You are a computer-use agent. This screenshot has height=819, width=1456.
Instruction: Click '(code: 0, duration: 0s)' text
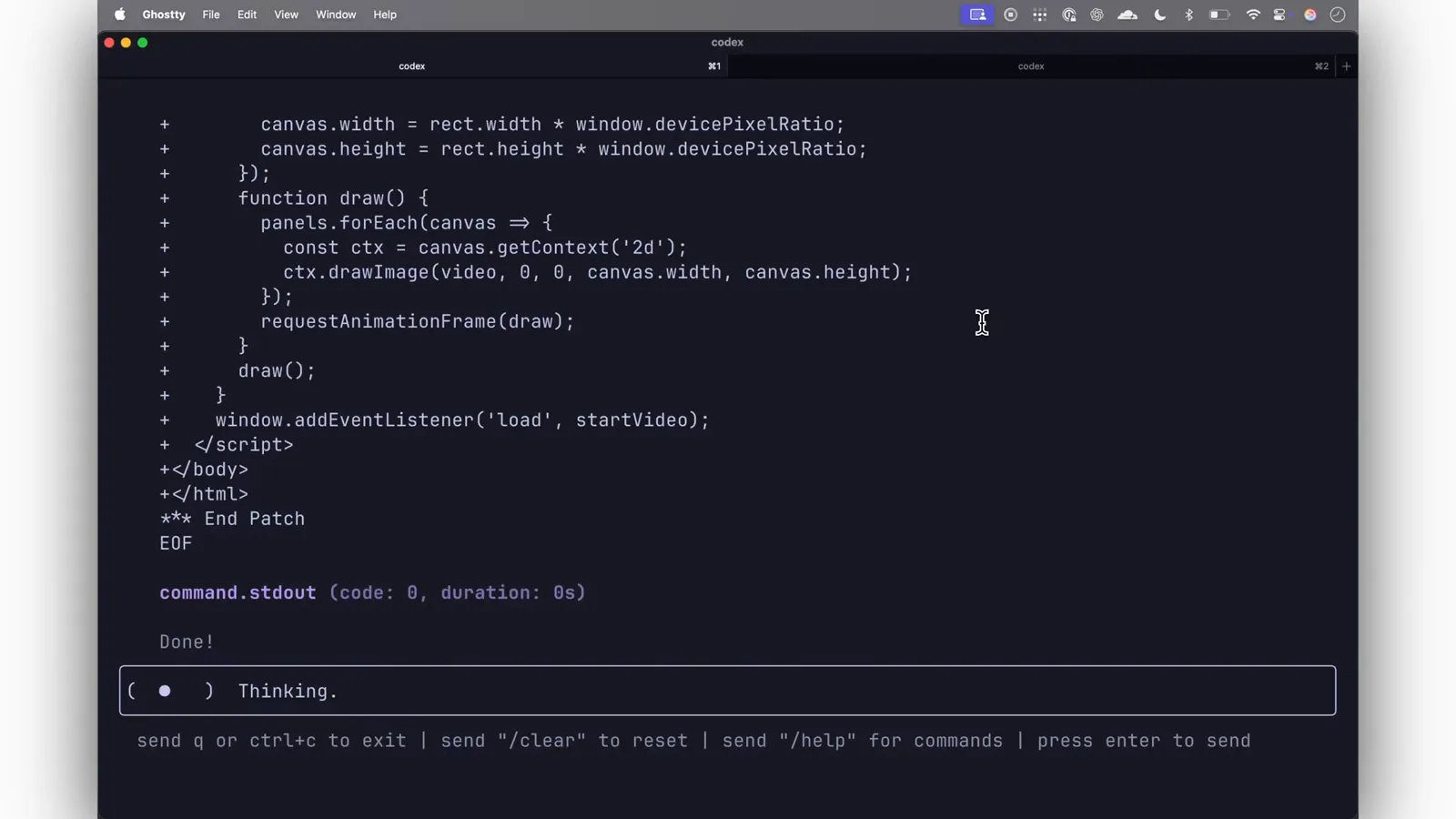click(x=458, y=592)
